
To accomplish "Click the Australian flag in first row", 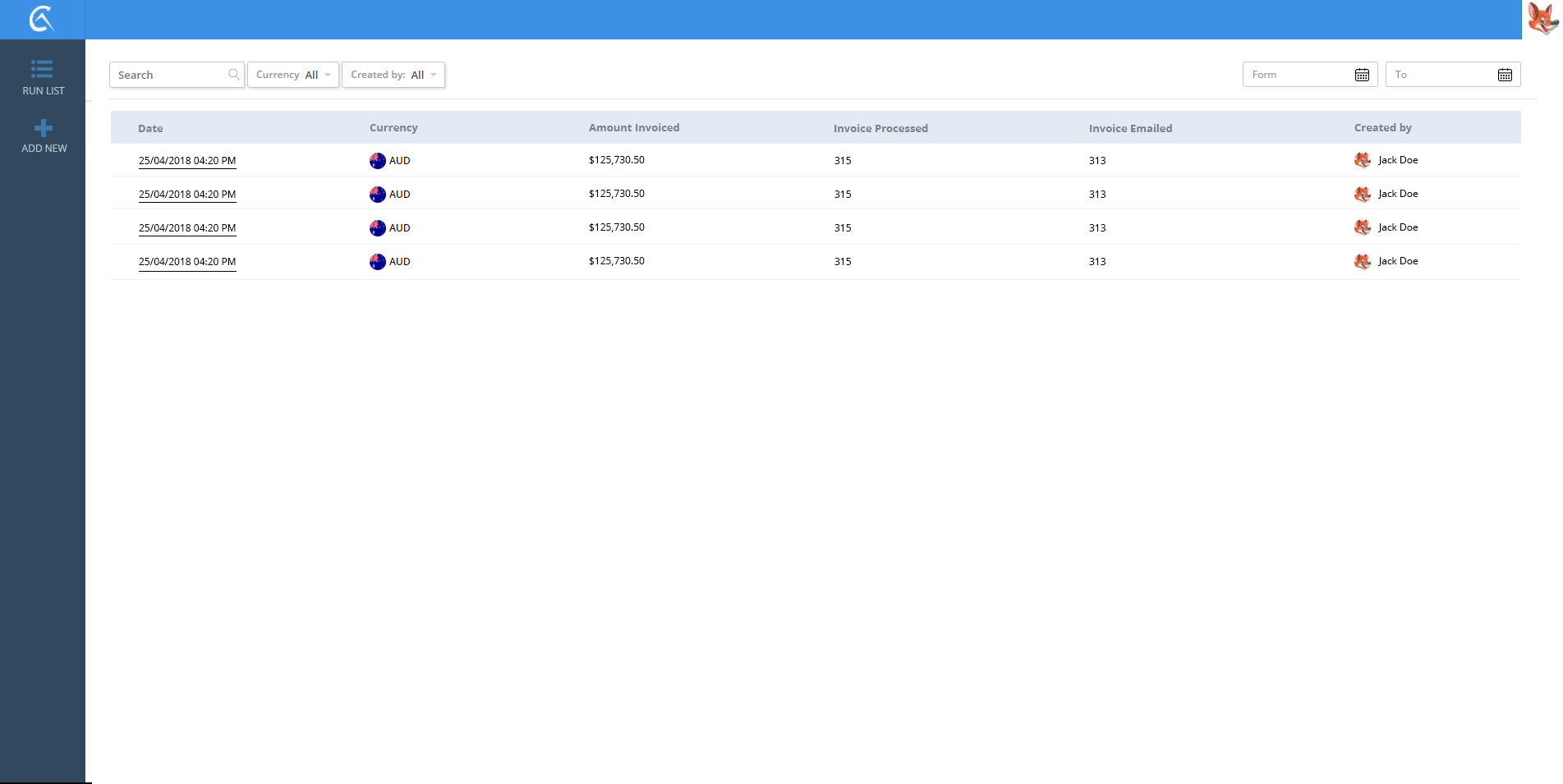I will [377, 161].
